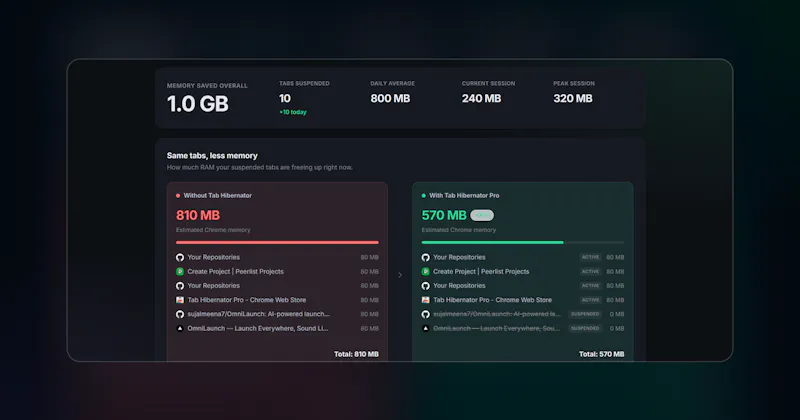Click 'Estimated Chrome memory' under 810 MB

point(213,230)
